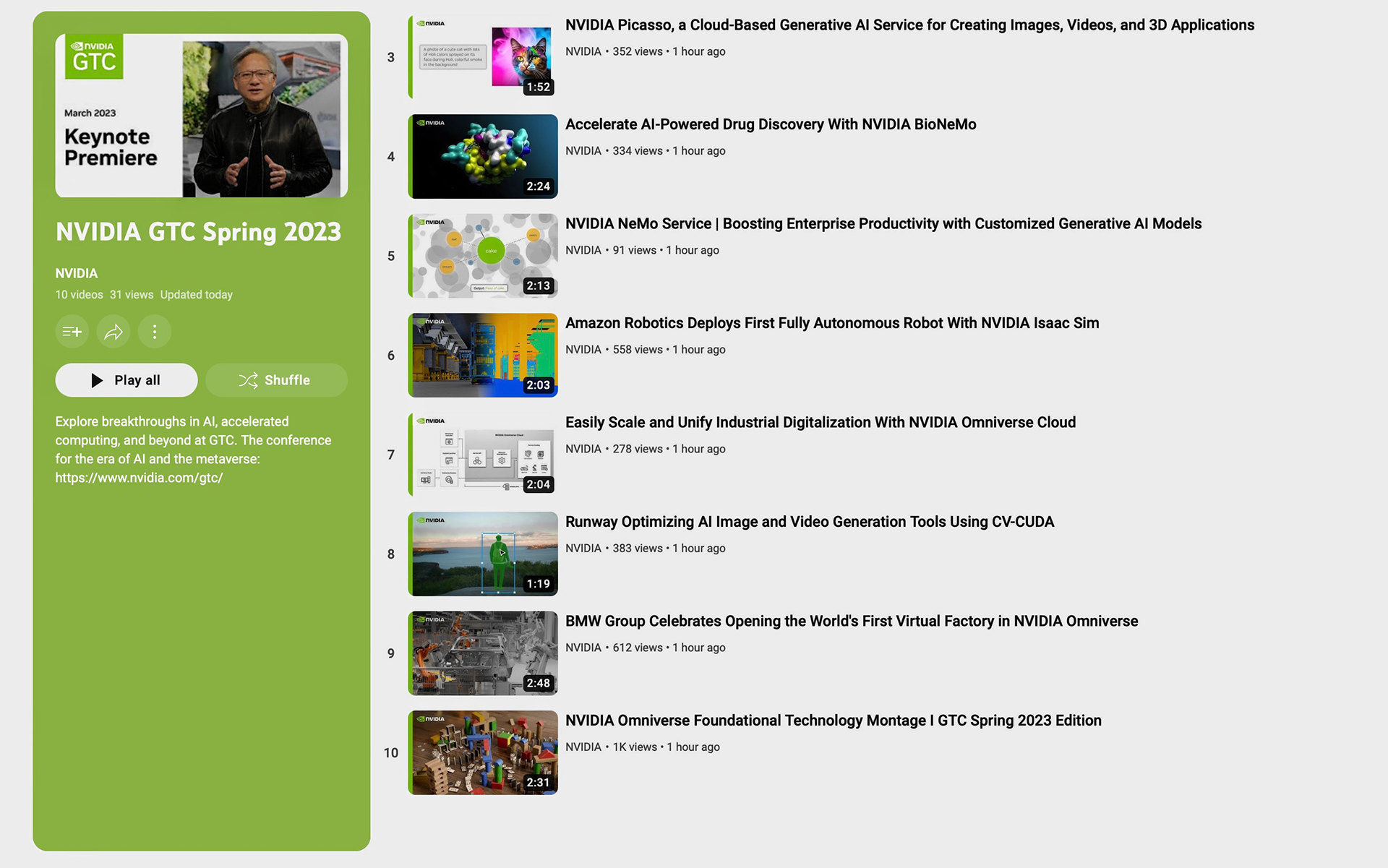1388x868 pixels.
Task: Click NVIDIA channel under the Runway video
Action: [x=583, y=548]
